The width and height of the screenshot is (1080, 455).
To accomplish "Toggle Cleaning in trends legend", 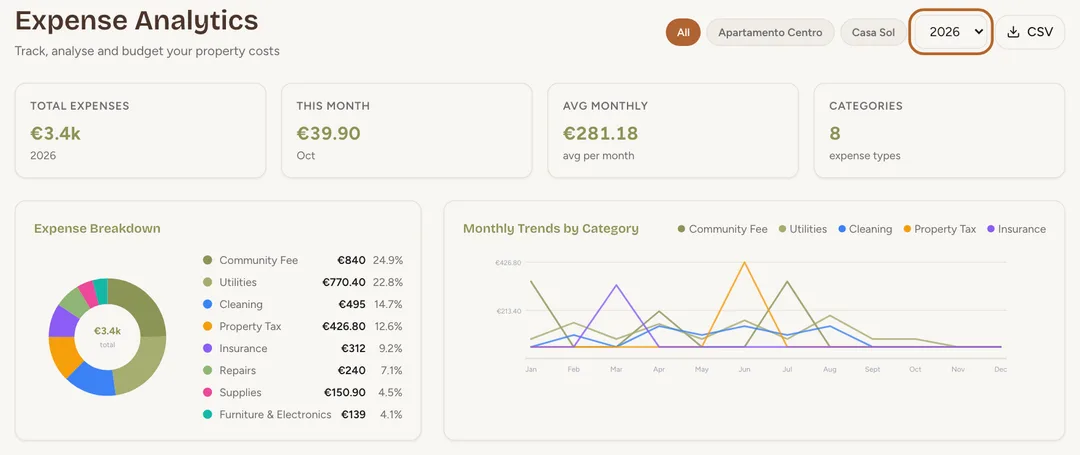I will pyautogui.click(x=865, y=229).
